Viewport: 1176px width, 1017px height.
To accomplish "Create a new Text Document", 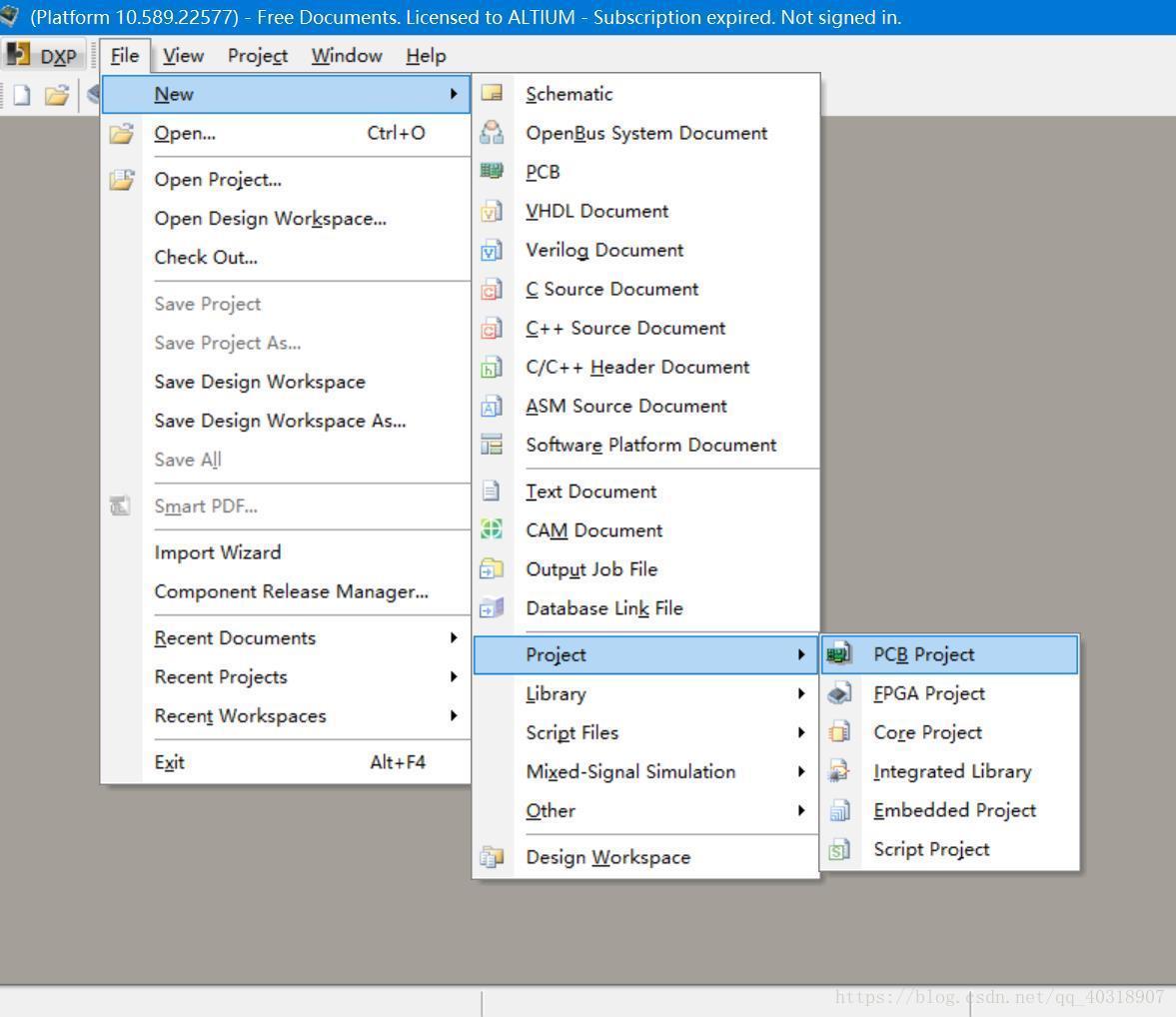I will click(646, 492).
